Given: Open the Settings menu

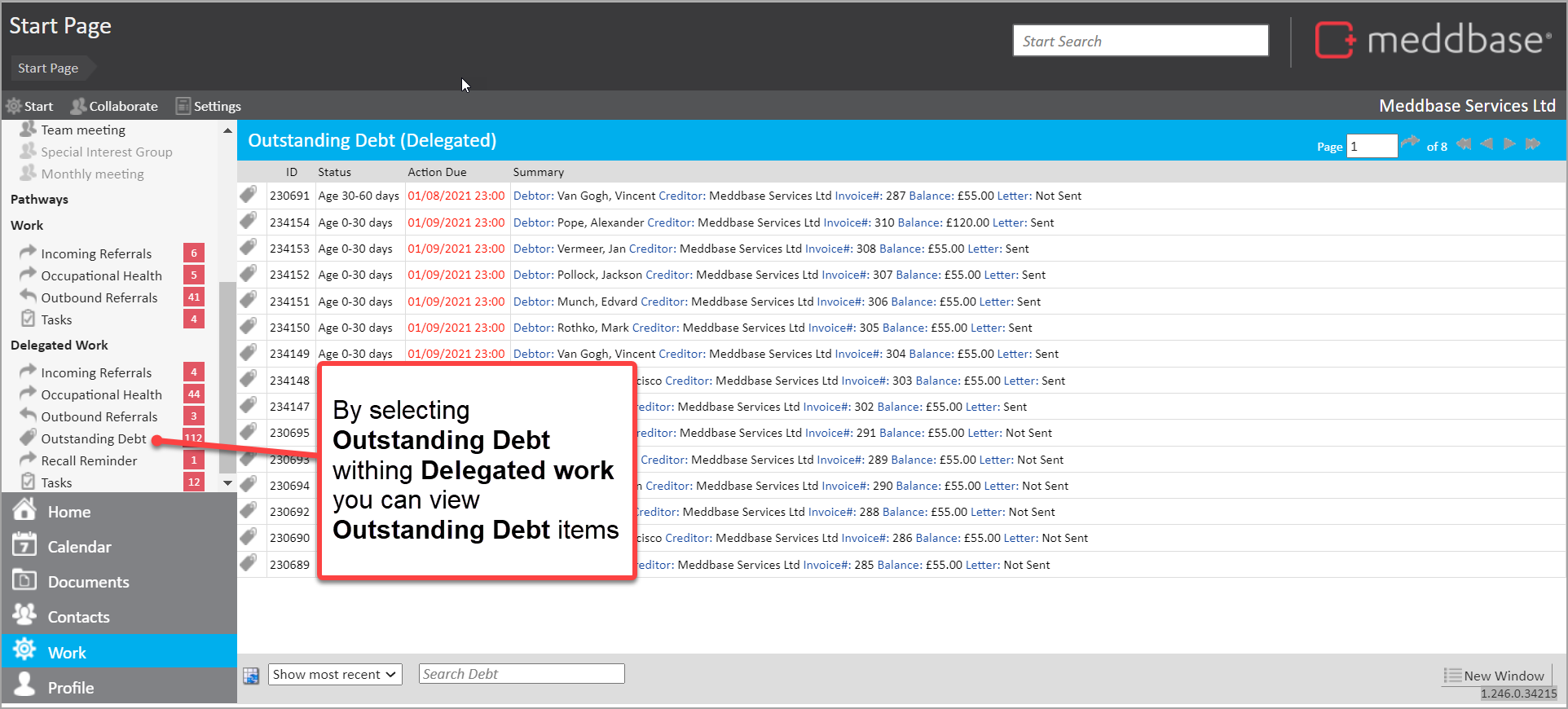Looking at the screenshot, I should coord(209,106).
